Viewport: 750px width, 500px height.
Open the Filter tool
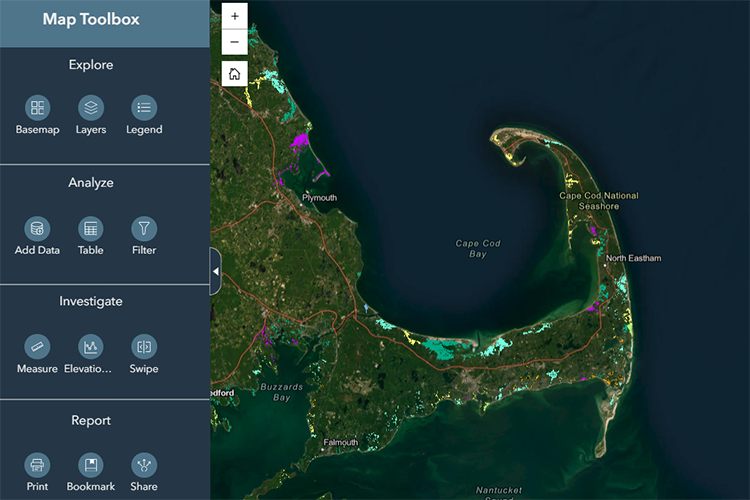144,229
